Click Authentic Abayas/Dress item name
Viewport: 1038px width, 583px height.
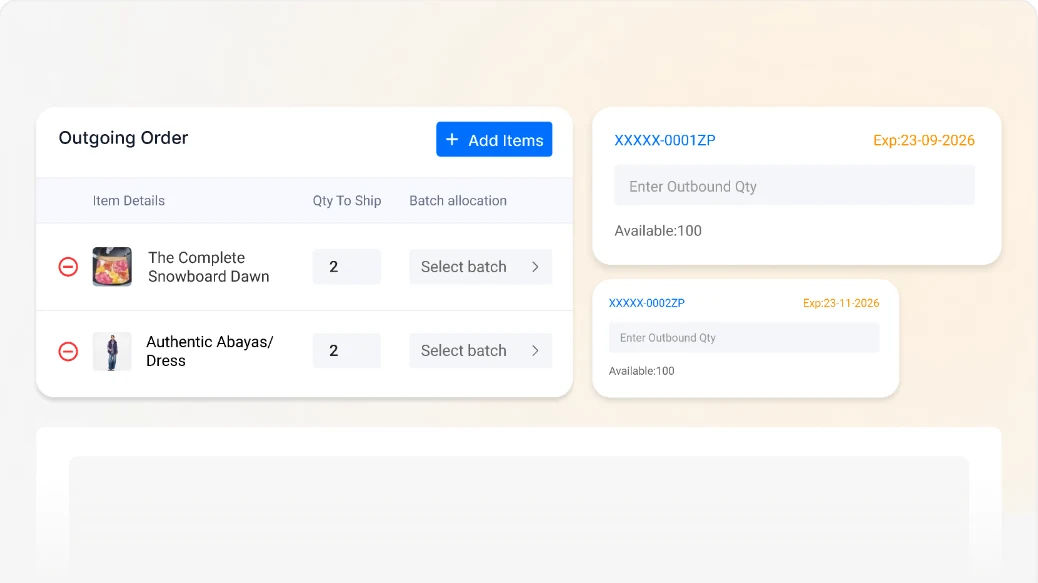[210, 351]
